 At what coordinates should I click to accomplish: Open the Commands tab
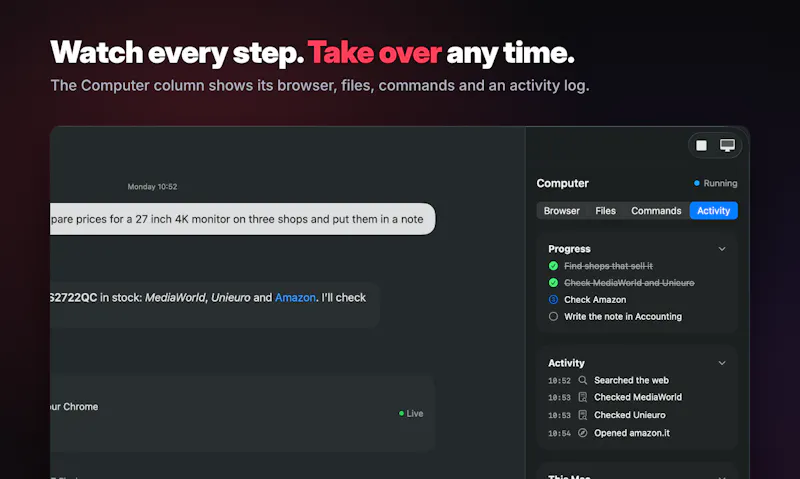(x=656, y=211)
